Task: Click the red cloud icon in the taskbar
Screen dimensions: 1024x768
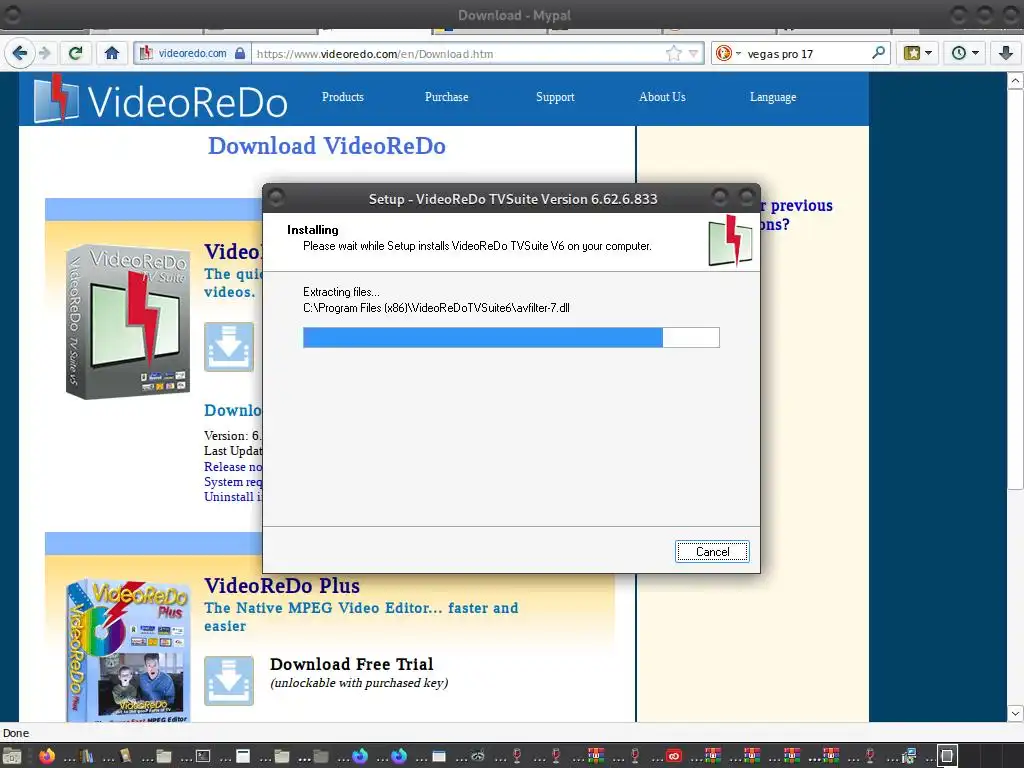Action: coord(673,756)
